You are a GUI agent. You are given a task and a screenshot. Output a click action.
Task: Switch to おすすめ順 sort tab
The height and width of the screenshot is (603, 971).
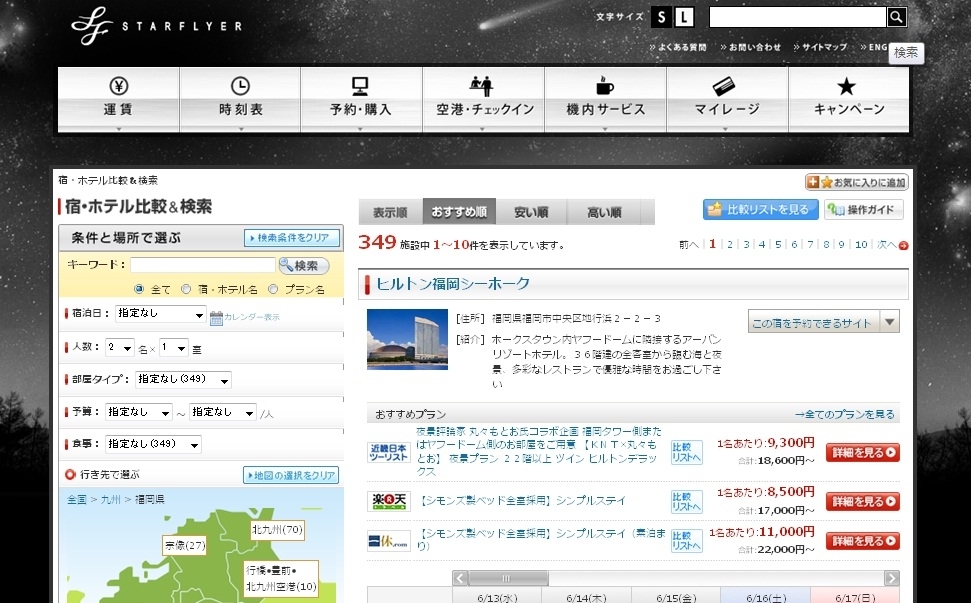click(x=459, y=212)
